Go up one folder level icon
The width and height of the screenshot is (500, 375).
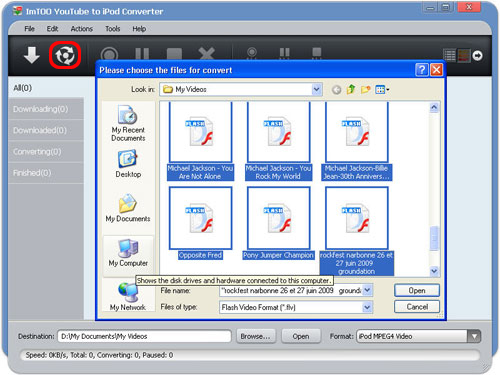click(x=351, y=89)
